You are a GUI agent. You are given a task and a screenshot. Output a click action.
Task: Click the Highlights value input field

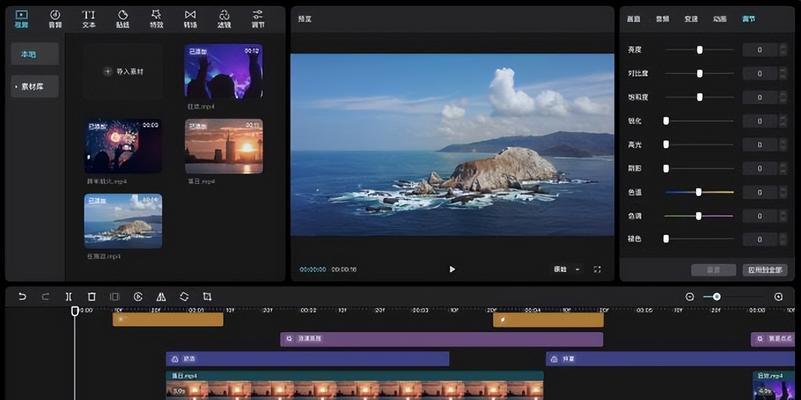[x=760, y=145]
